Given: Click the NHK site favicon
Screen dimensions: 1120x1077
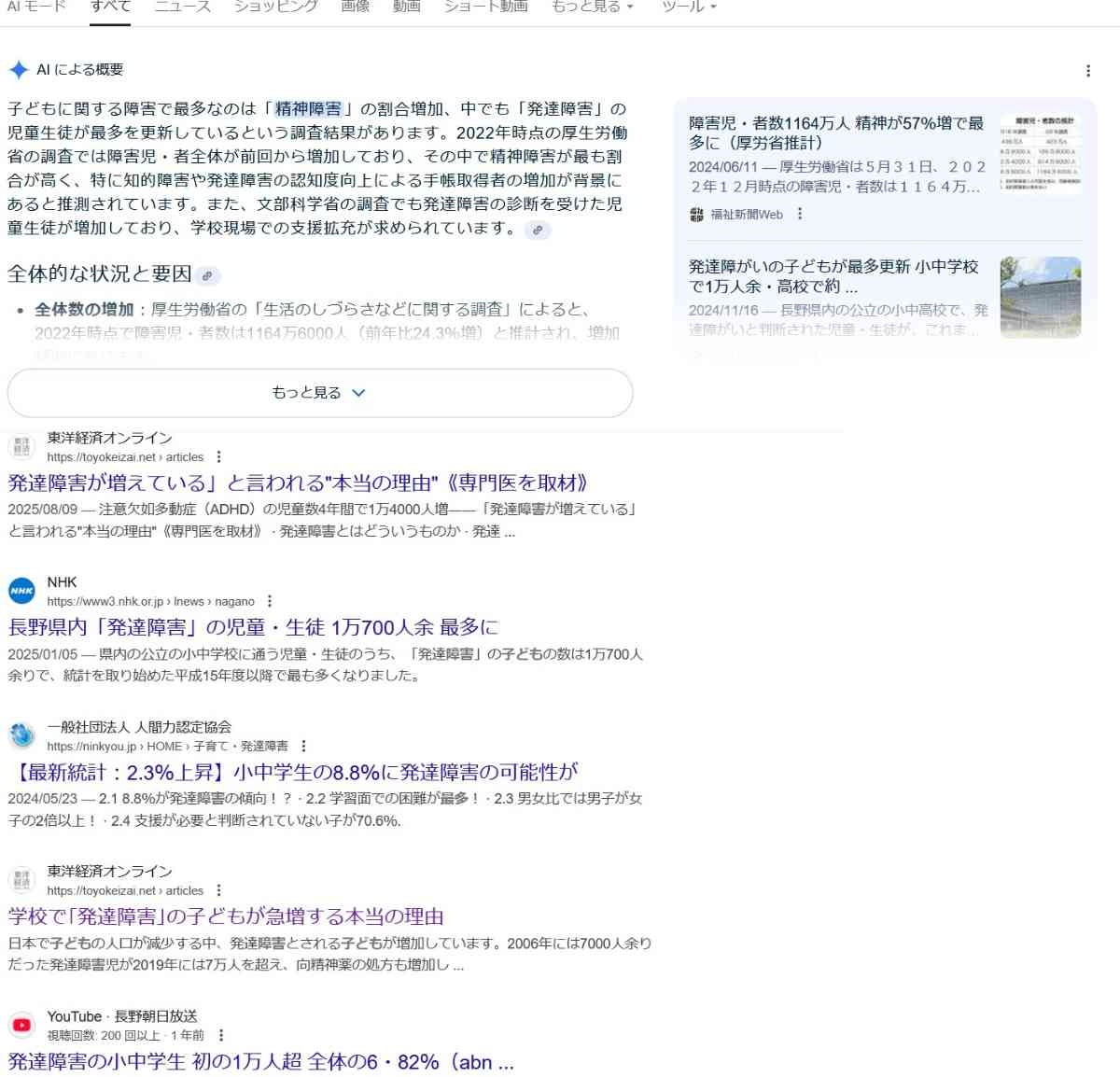Looking at the screenshot, I should point(21,591).
